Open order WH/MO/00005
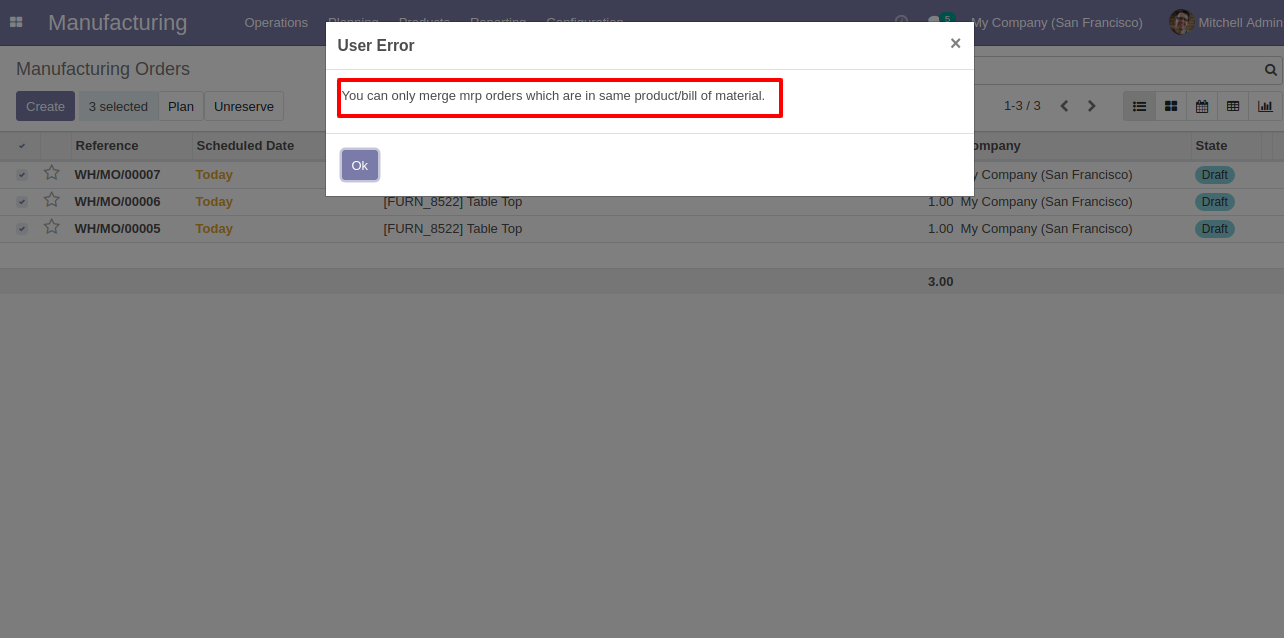Image resolution: width=1284 pixels, height=638 pixels. click(x=117, y=229)
